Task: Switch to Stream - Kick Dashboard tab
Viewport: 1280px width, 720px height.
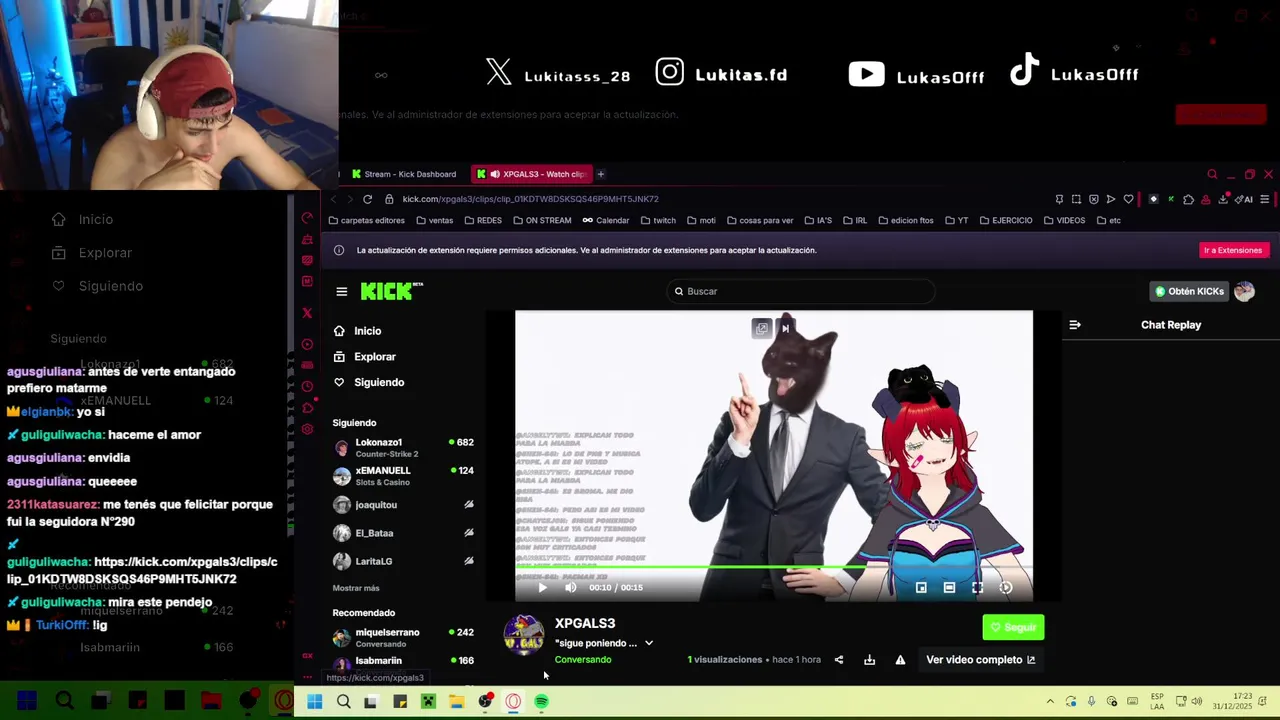Action: point(403,174)
